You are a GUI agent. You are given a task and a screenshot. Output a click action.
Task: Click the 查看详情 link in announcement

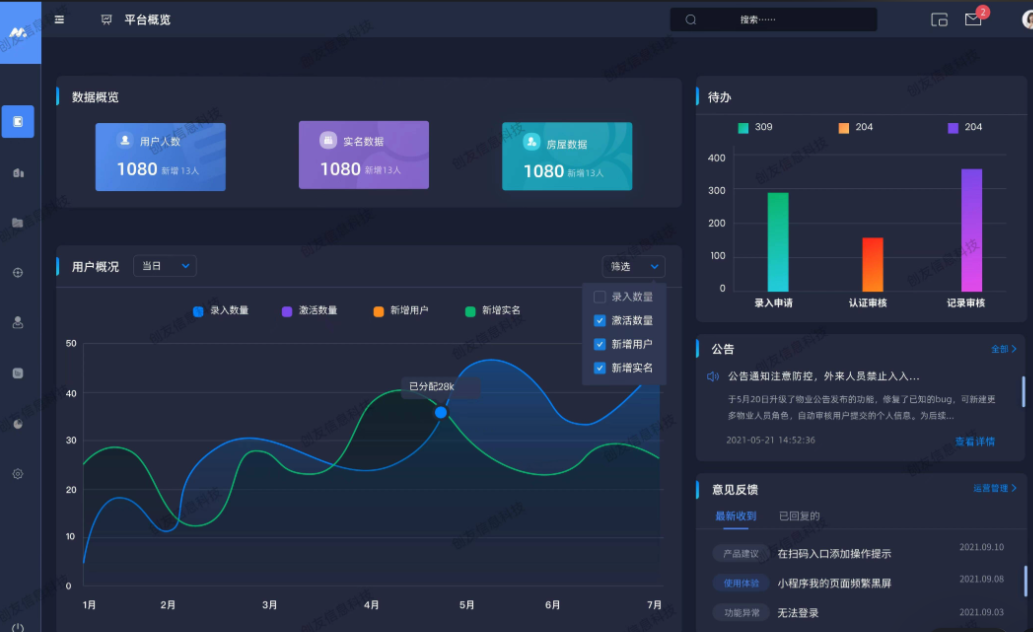pyautogui.click(x=975, y=441)
